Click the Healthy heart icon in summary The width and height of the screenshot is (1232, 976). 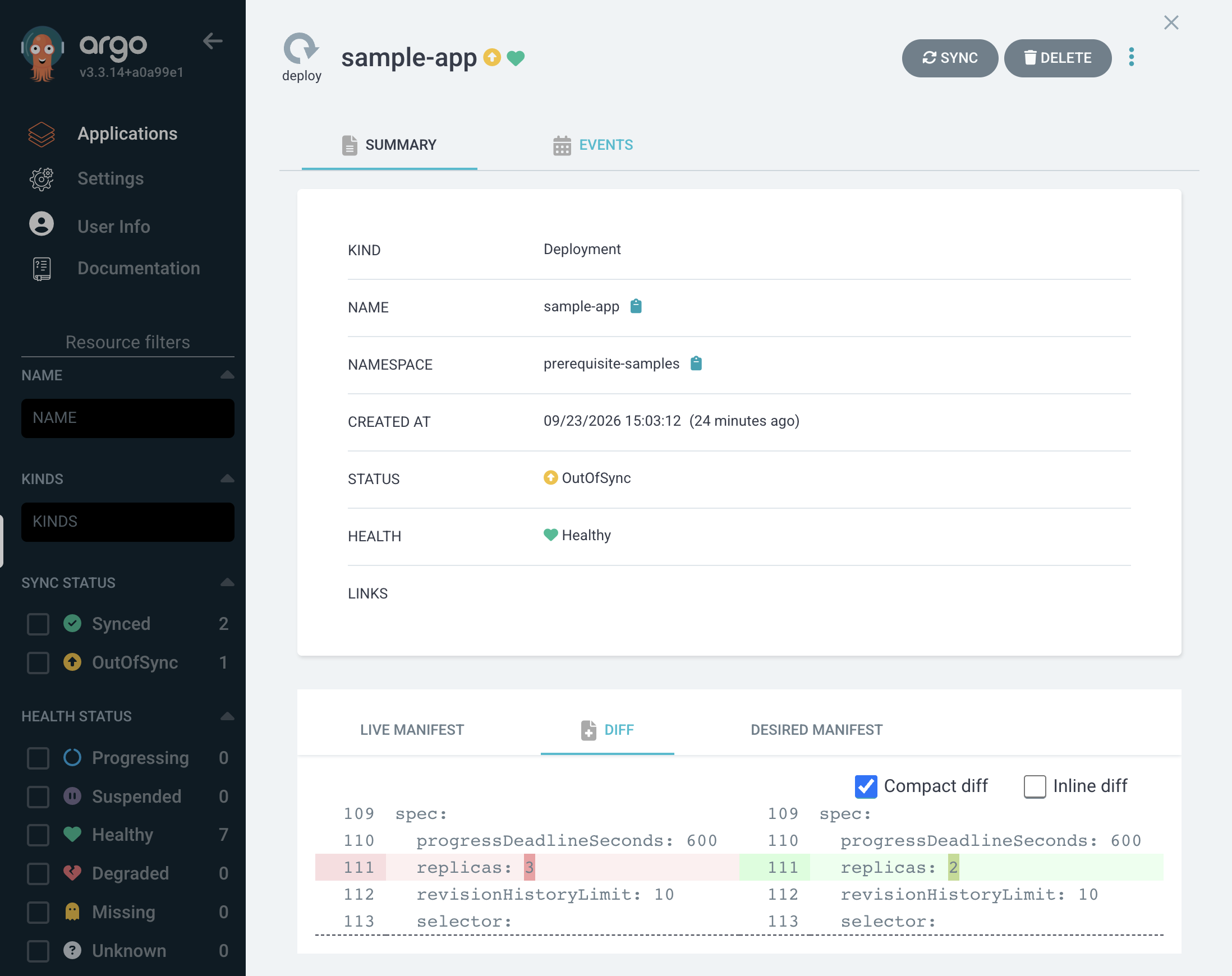550,535
